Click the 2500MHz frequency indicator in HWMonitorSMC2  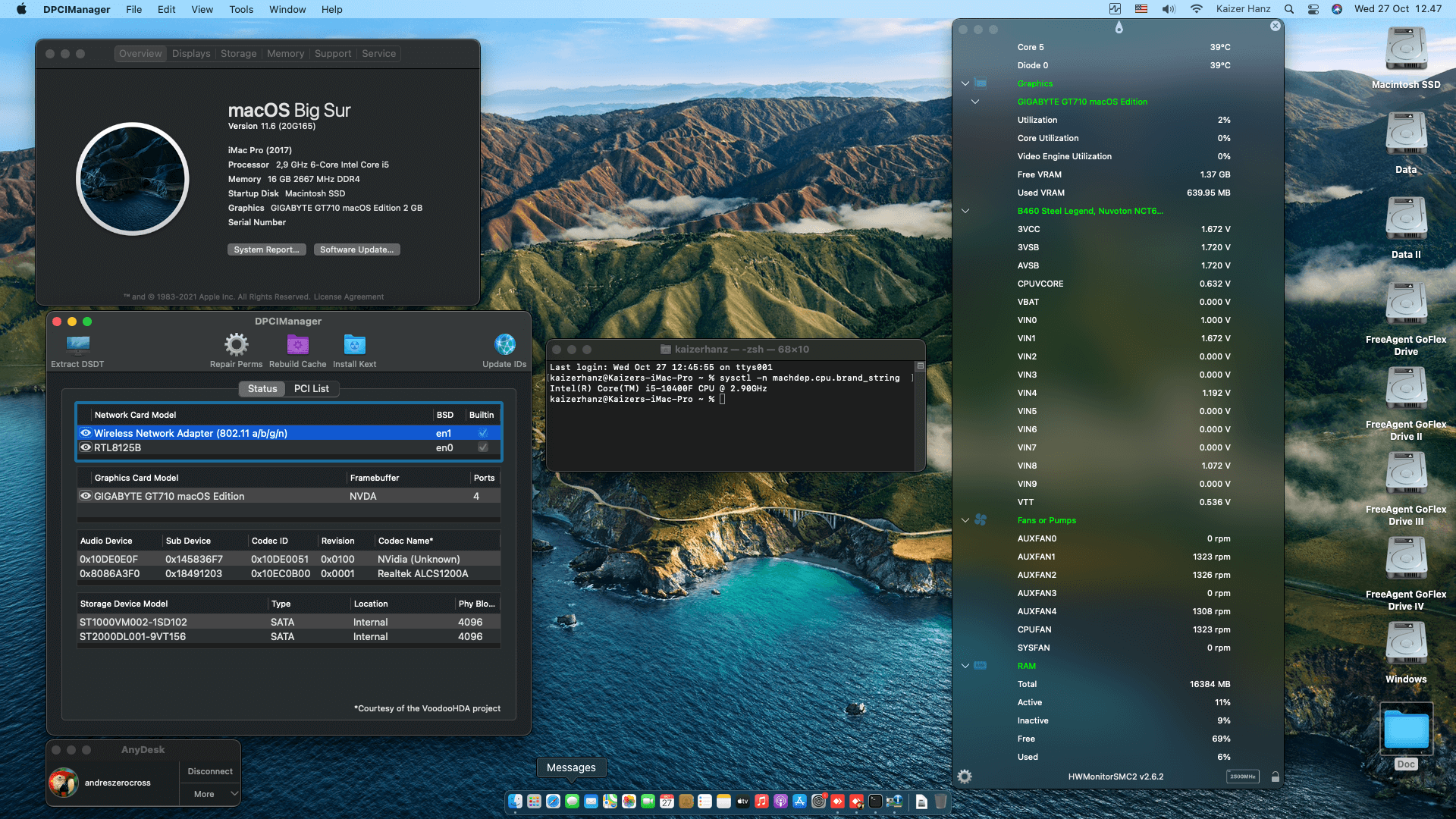point(1242,777)
